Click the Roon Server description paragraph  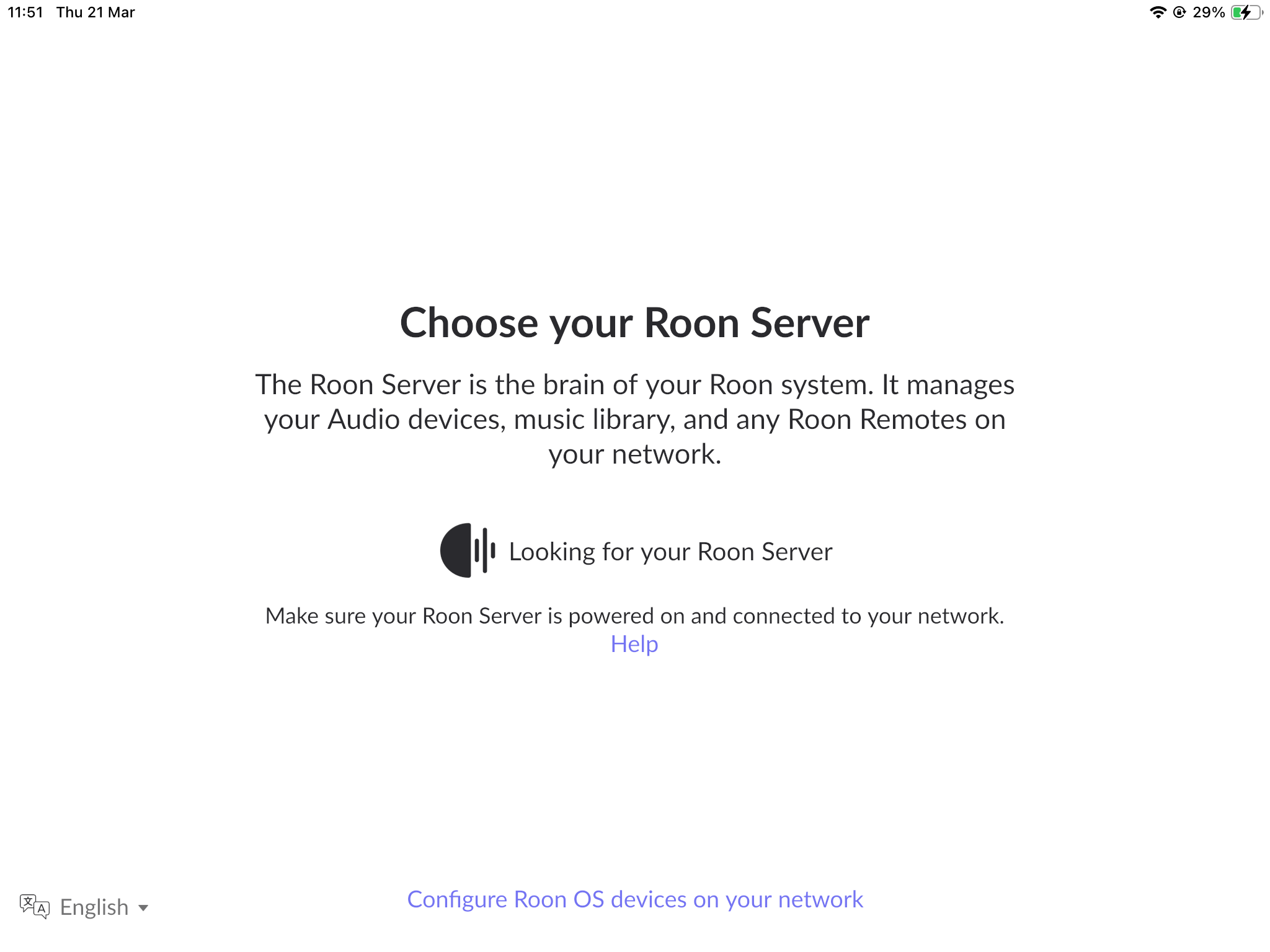tap(635, 419)
